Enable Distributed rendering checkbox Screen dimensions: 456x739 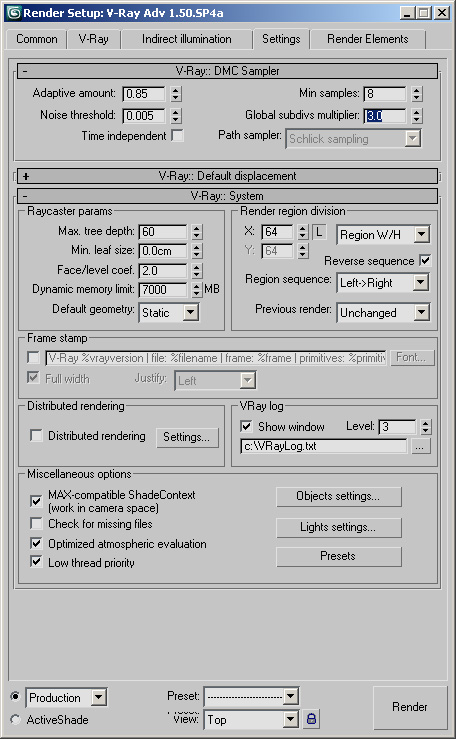point(36,435)
